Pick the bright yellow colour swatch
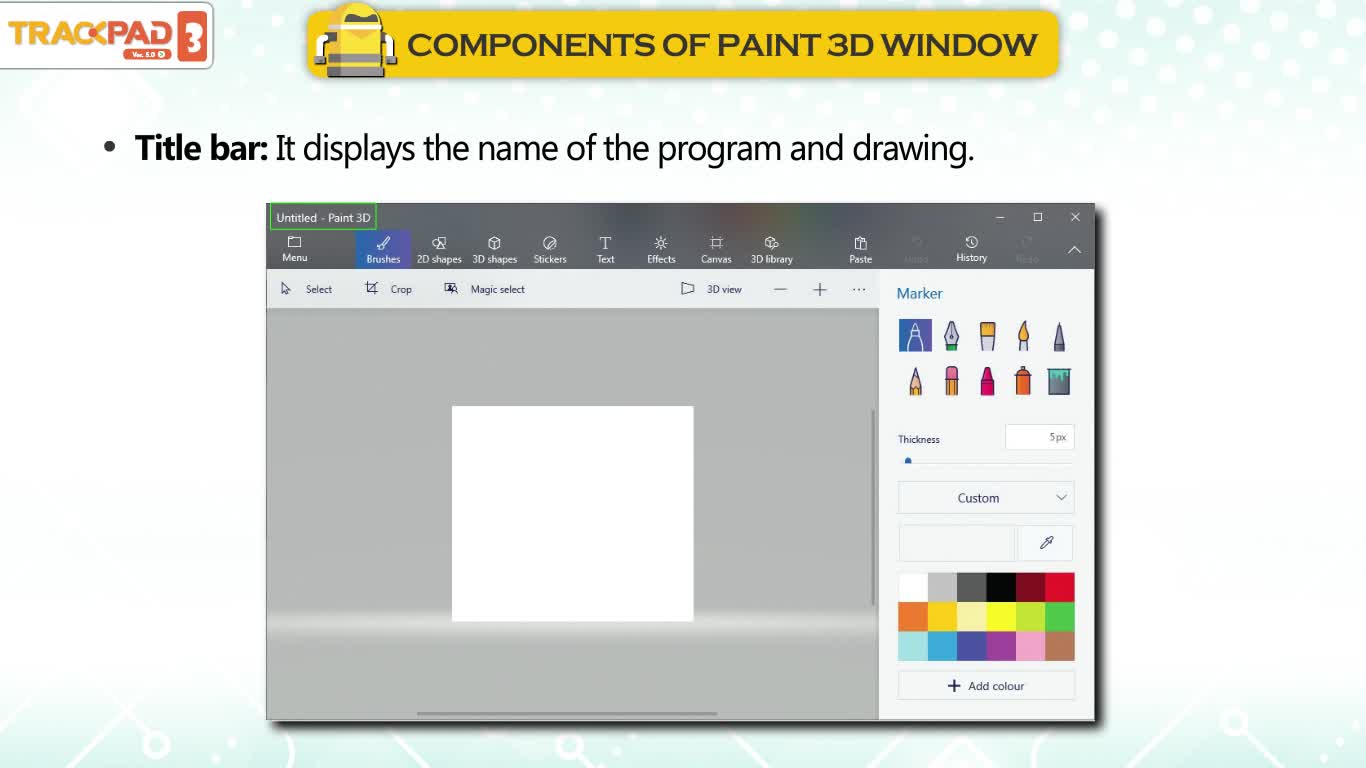 click(1001, 616)
